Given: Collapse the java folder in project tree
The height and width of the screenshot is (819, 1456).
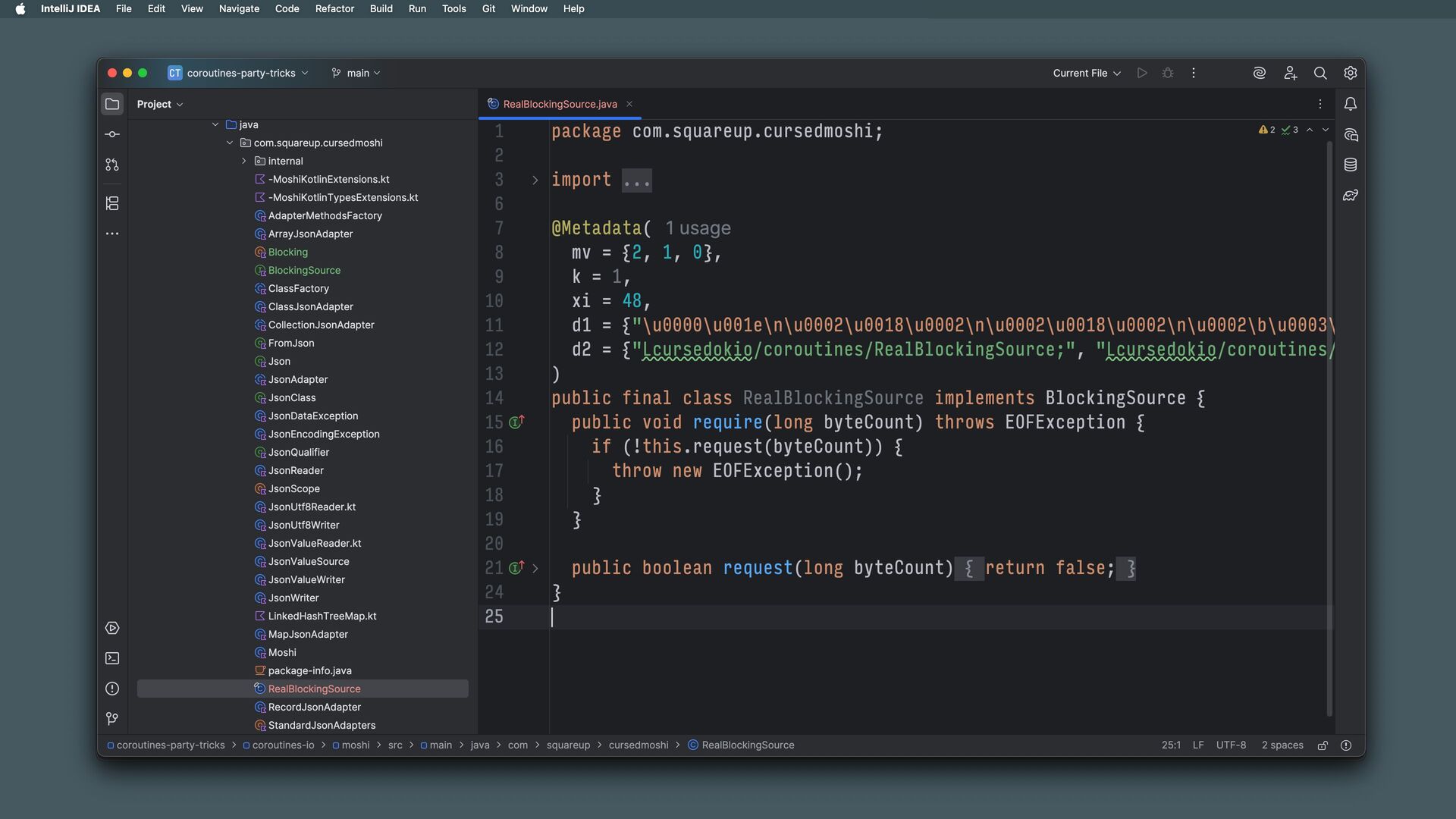Looking at the screenshot, I should click(215, 124).
